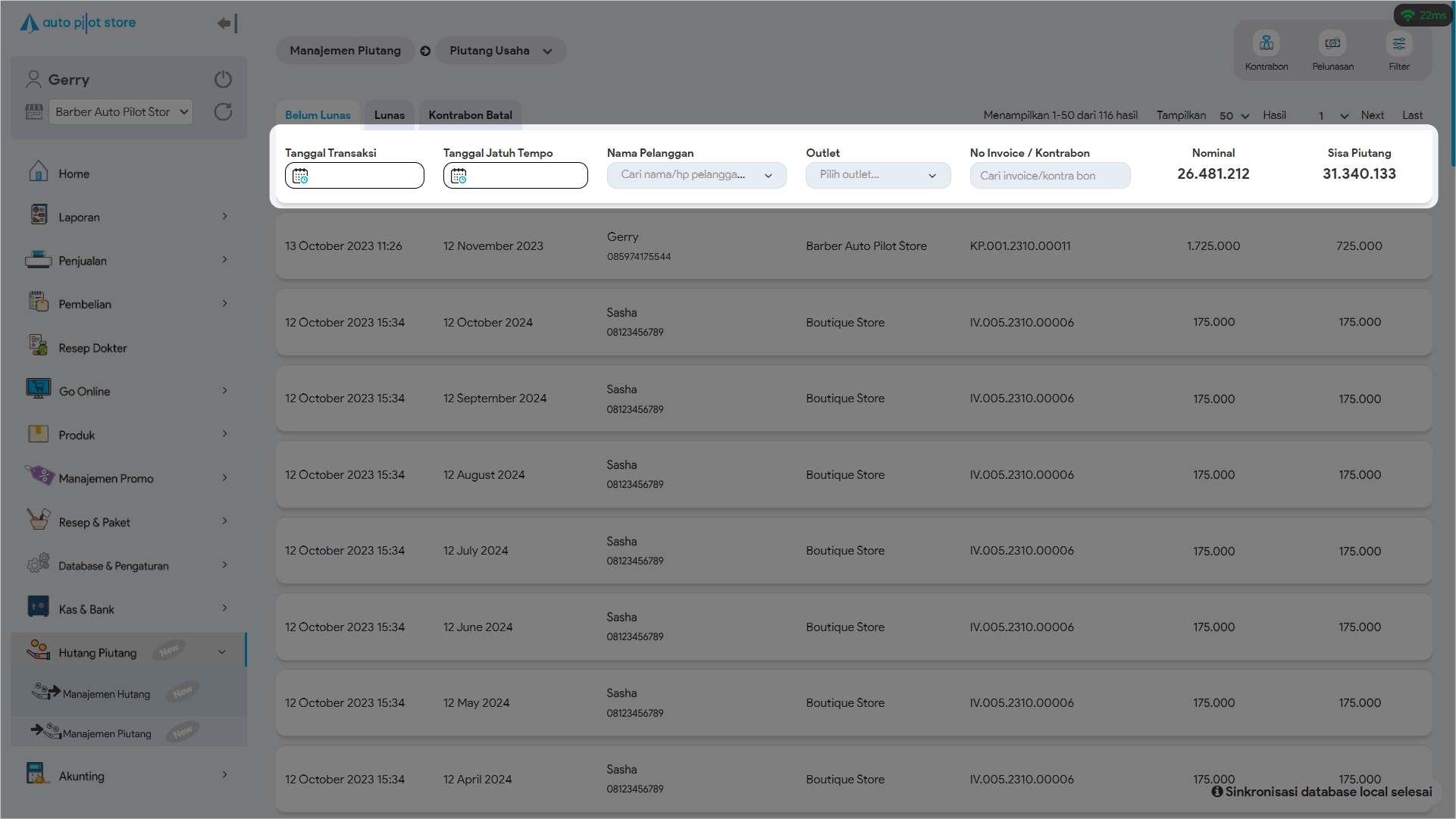
Task: Open the Tanggal Jatuh Tempo calendar icon
Action: point(459,176)
